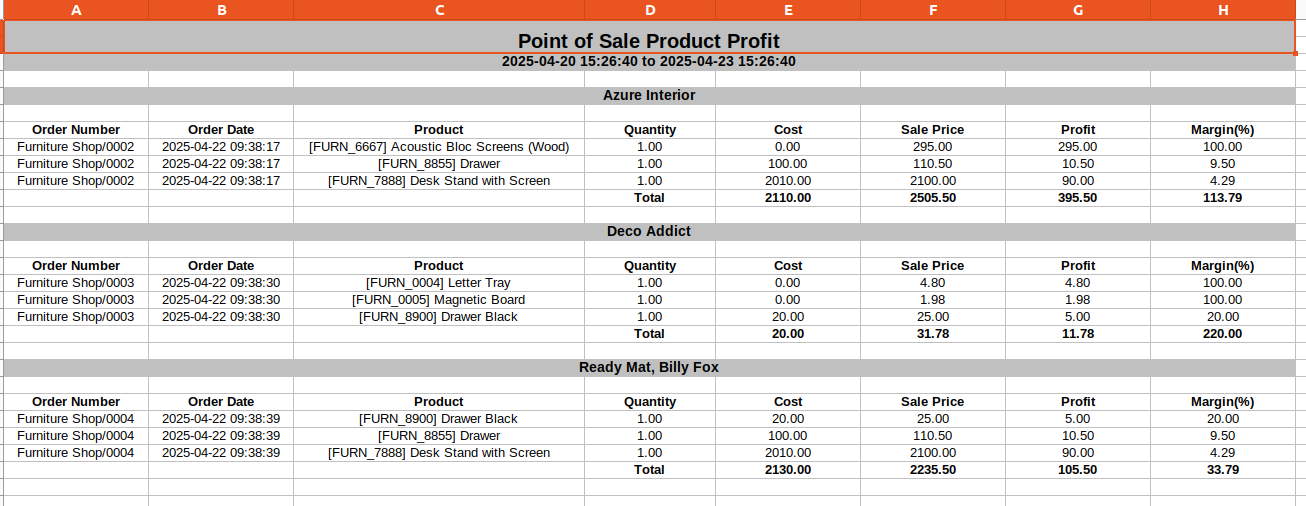The image size is (1306, 506).
Task: Select the Azure Interior section header
Action: tap(649, 96)
